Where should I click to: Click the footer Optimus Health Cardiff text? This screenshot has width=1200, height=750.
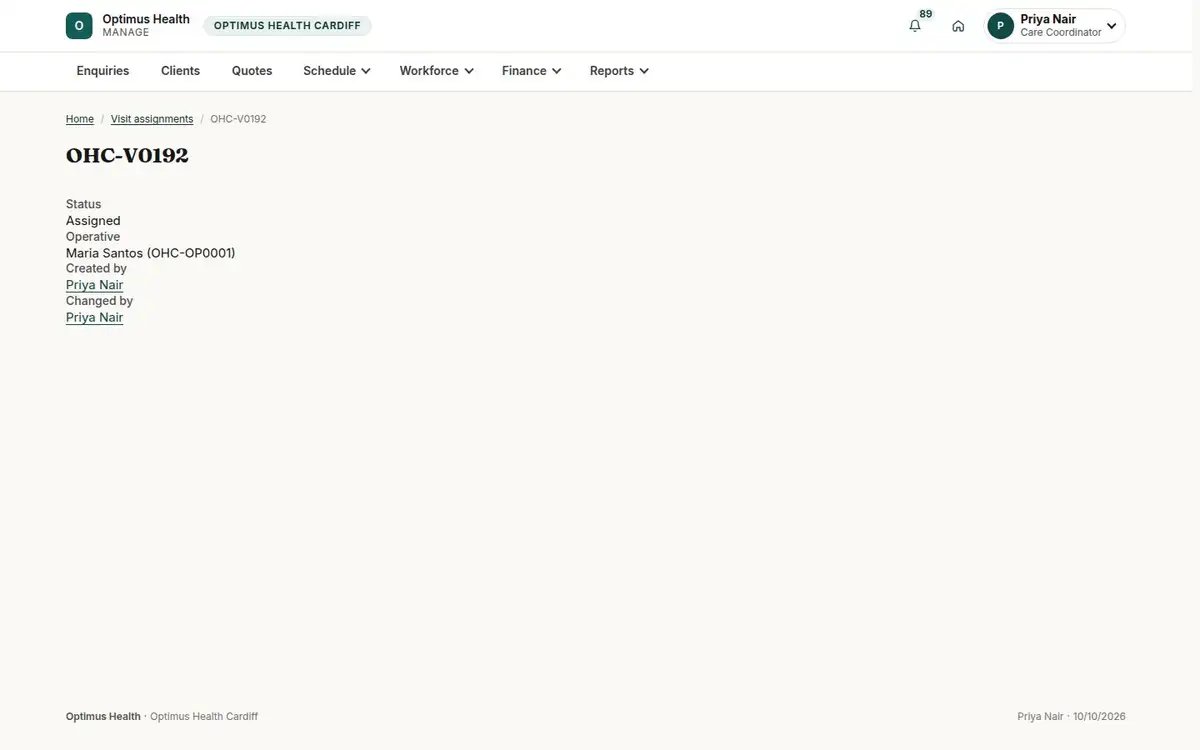click(204, 717)
